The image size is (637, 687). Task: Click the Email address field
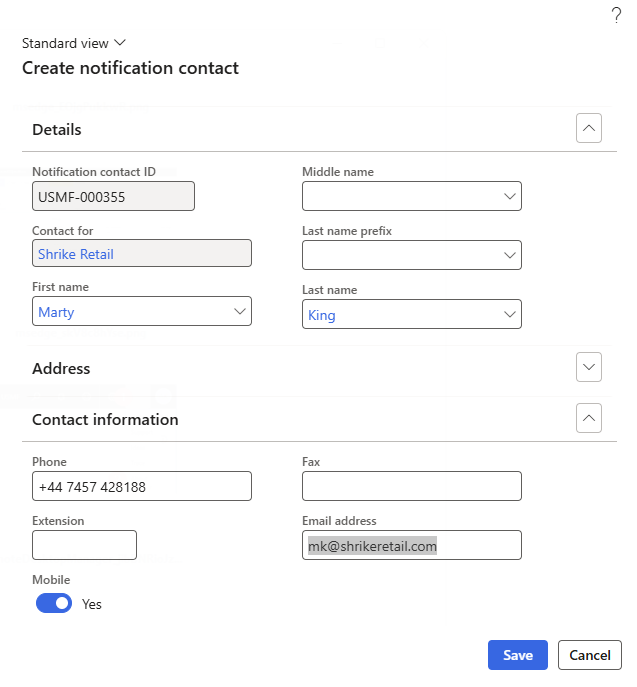411,546
